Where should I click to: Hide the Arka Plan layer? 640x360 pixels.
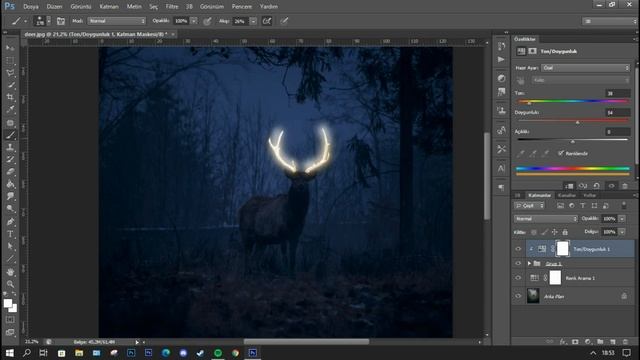(518, 296)
